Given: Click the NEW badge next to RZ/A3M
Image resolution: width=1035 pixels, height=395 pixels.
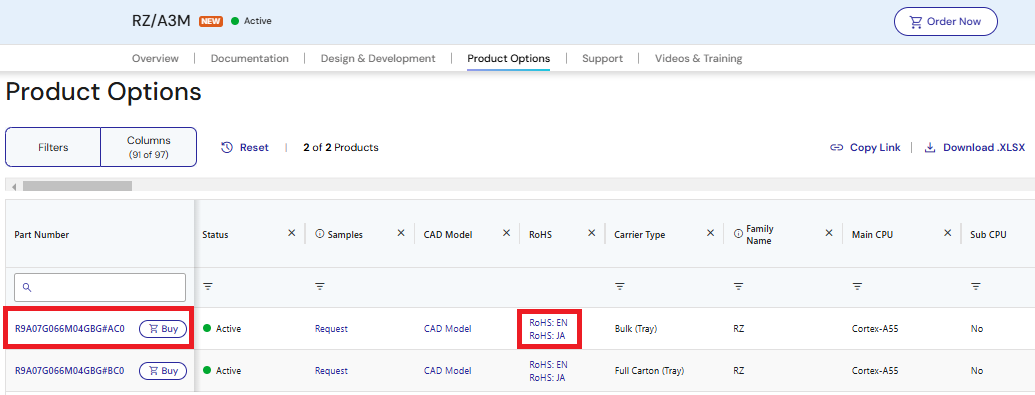Looking at the screenshot, I should (211, 21).
